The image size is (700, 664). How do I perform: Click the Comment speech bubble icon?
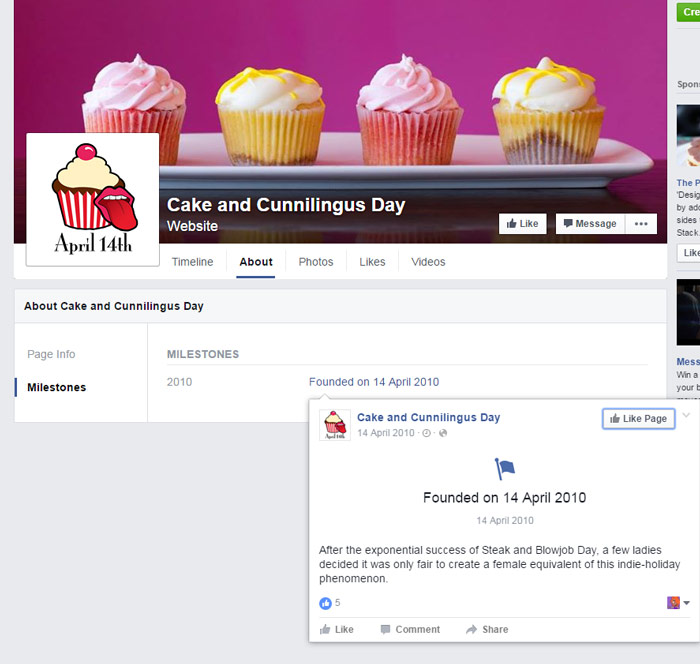(385, 629)
